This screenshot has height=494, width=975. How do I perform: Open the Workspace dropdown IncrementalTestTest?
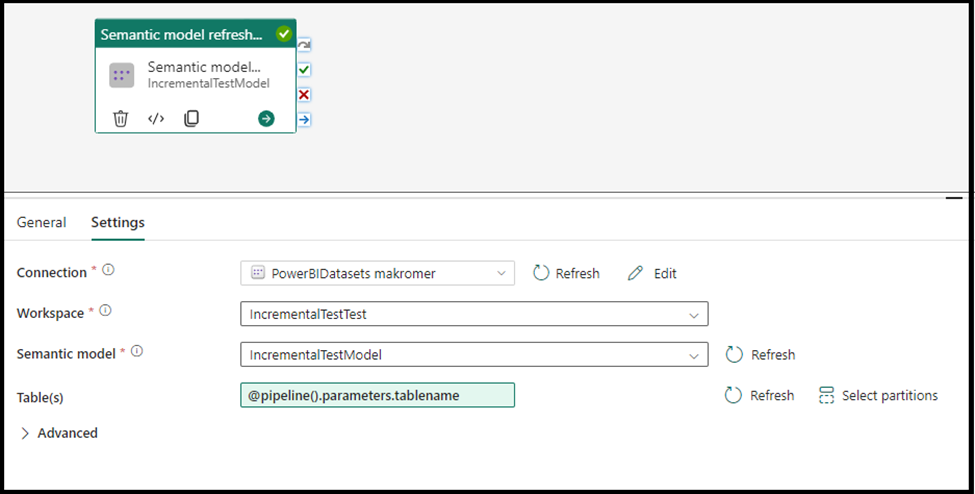(x=474, y=314)
